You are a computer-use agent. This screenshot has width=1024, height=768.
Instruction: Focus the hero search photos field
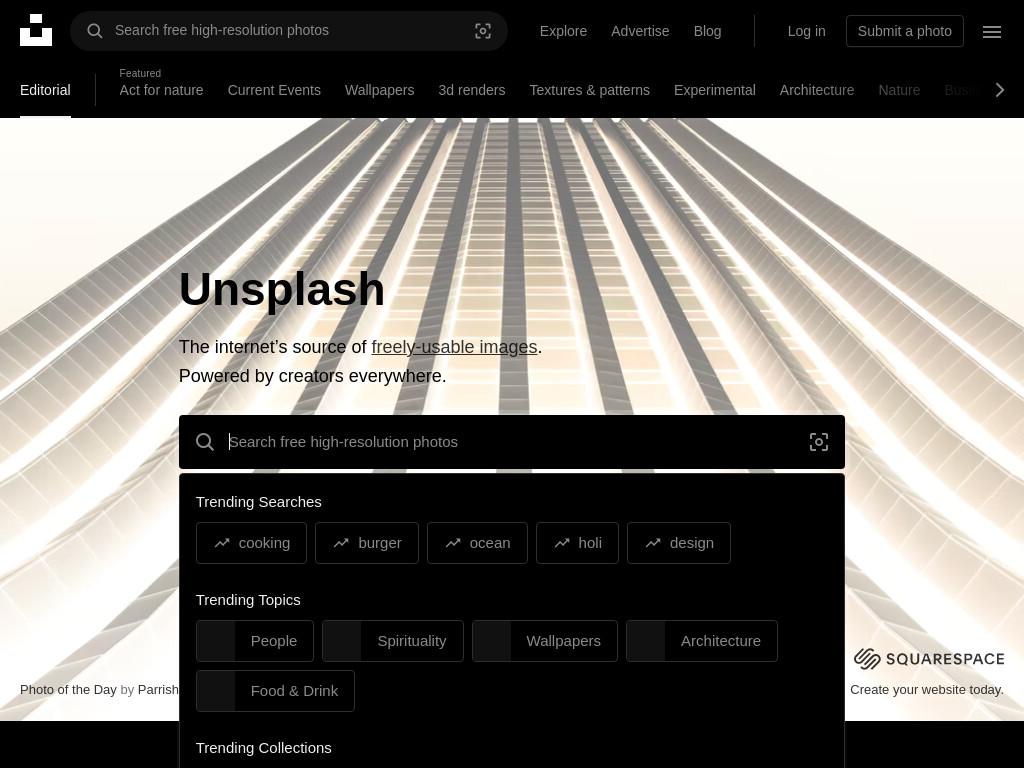click(x=513, y=442)
